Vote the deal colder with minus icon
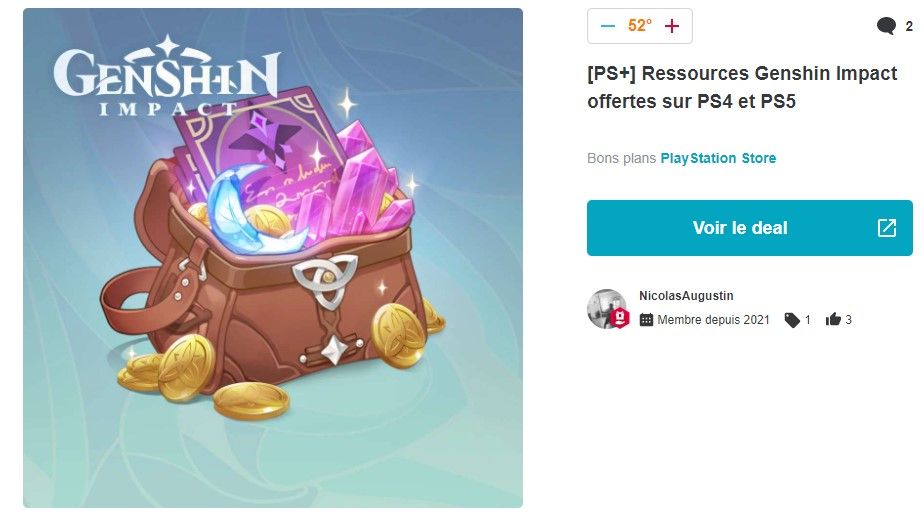Screen dimensions: 924x515 coord(608,26)
